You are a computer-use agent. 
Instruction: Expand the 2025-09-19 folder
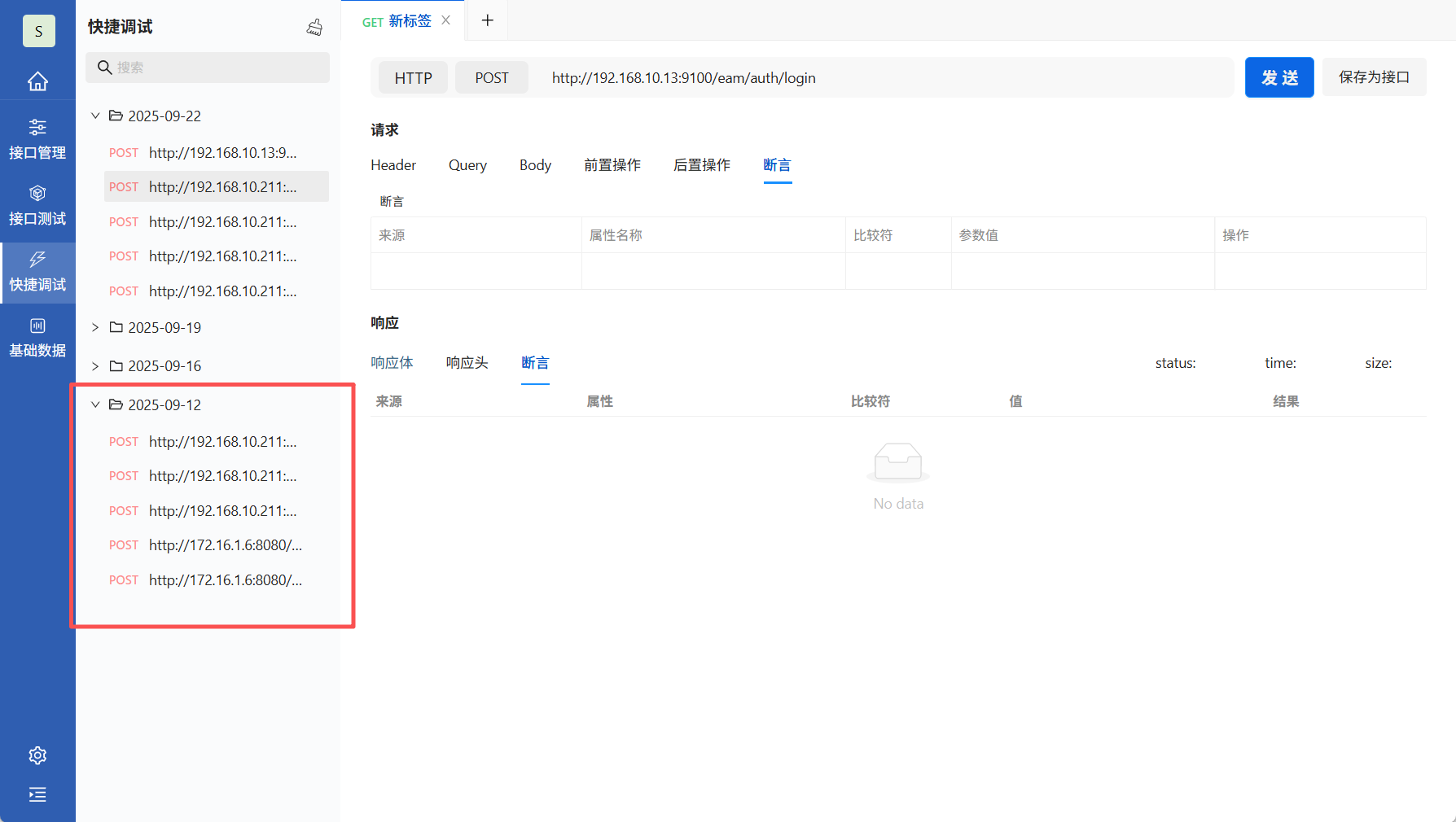click(x=95, y=327)
